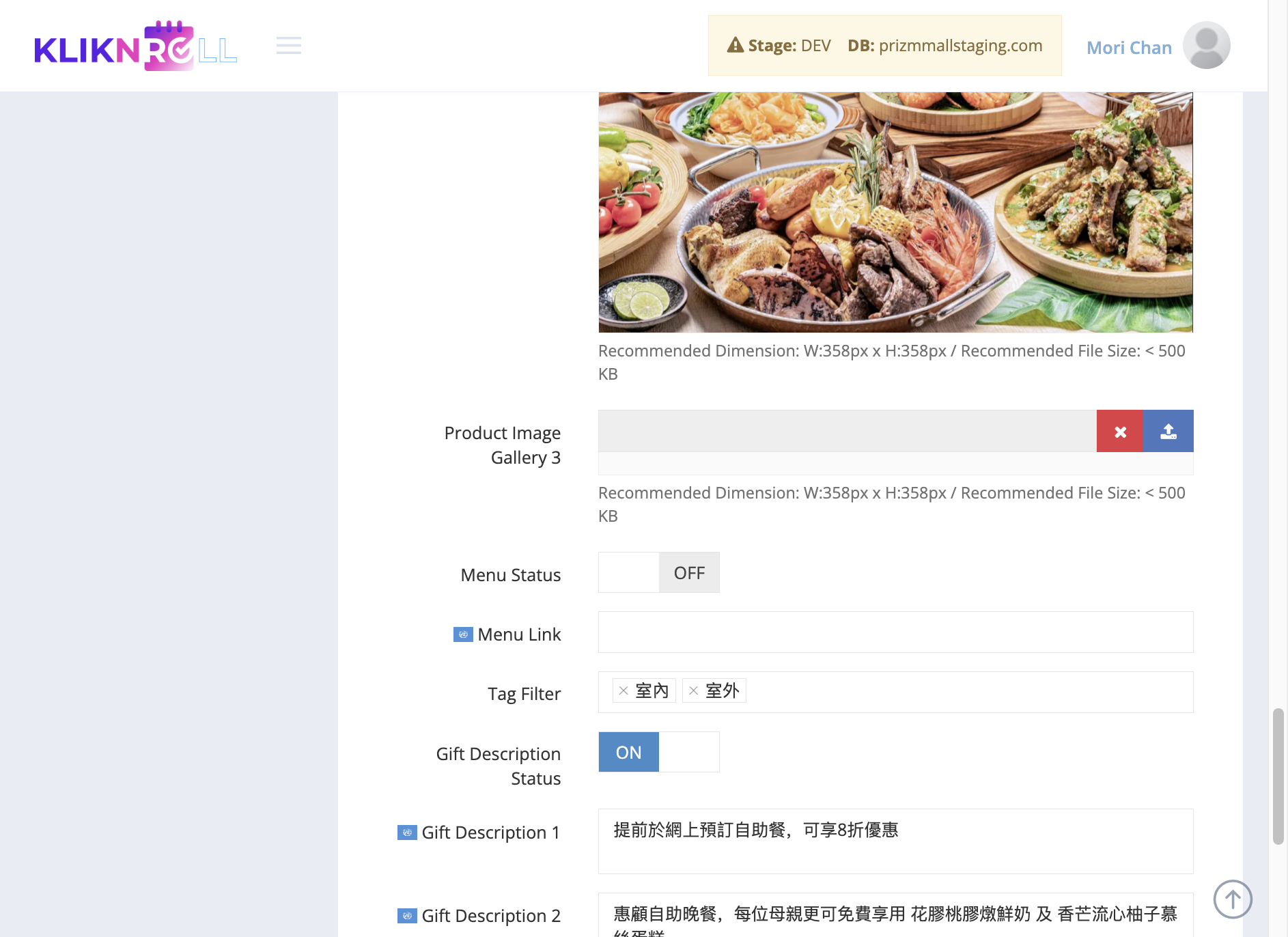Click the page vertical scrollbar thumb
The height and width of the screenshot is (937, 1288).
[1278, 777]
